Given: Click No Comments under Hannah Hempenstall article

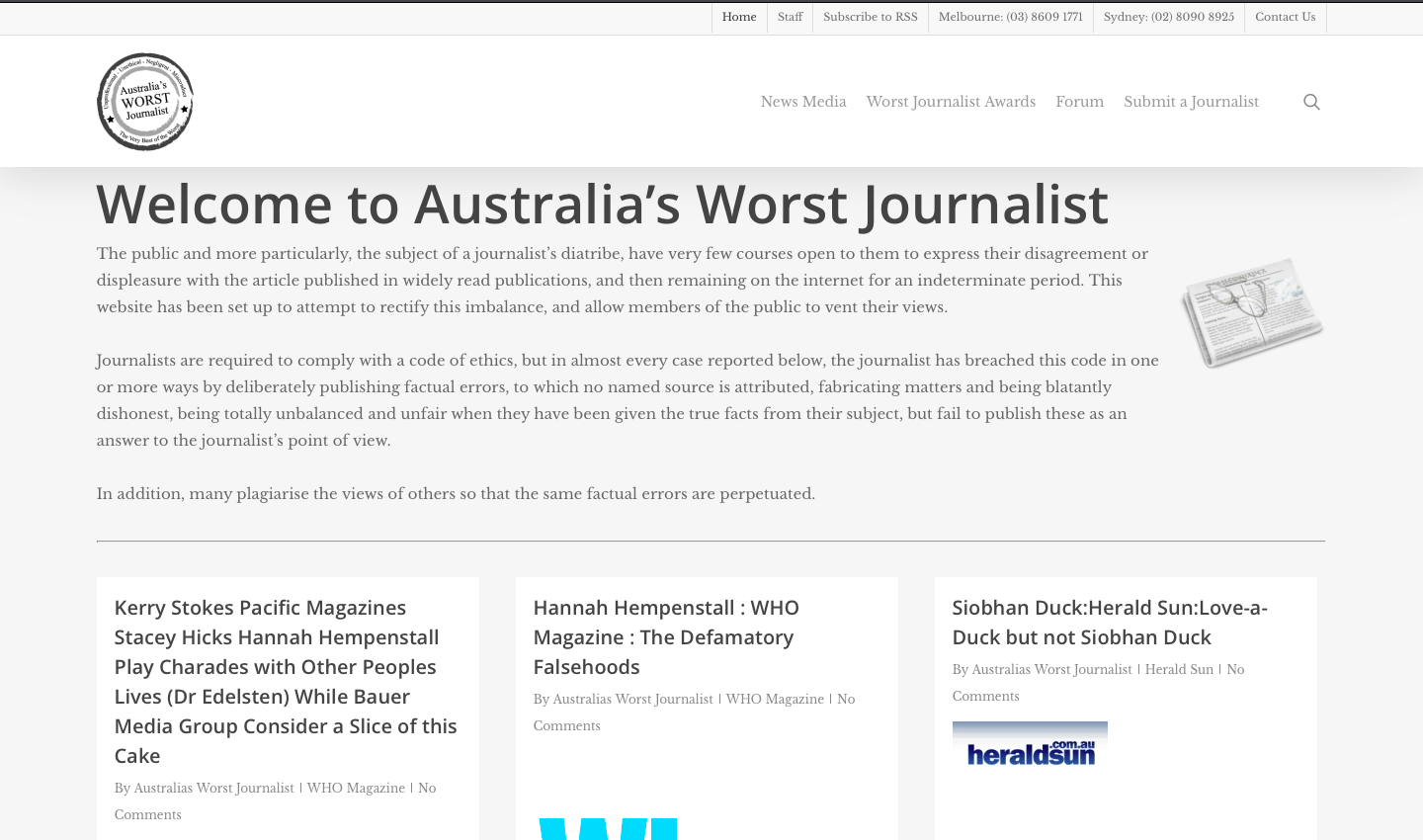Looking at the screenshot, I should [x=694, y=713].
